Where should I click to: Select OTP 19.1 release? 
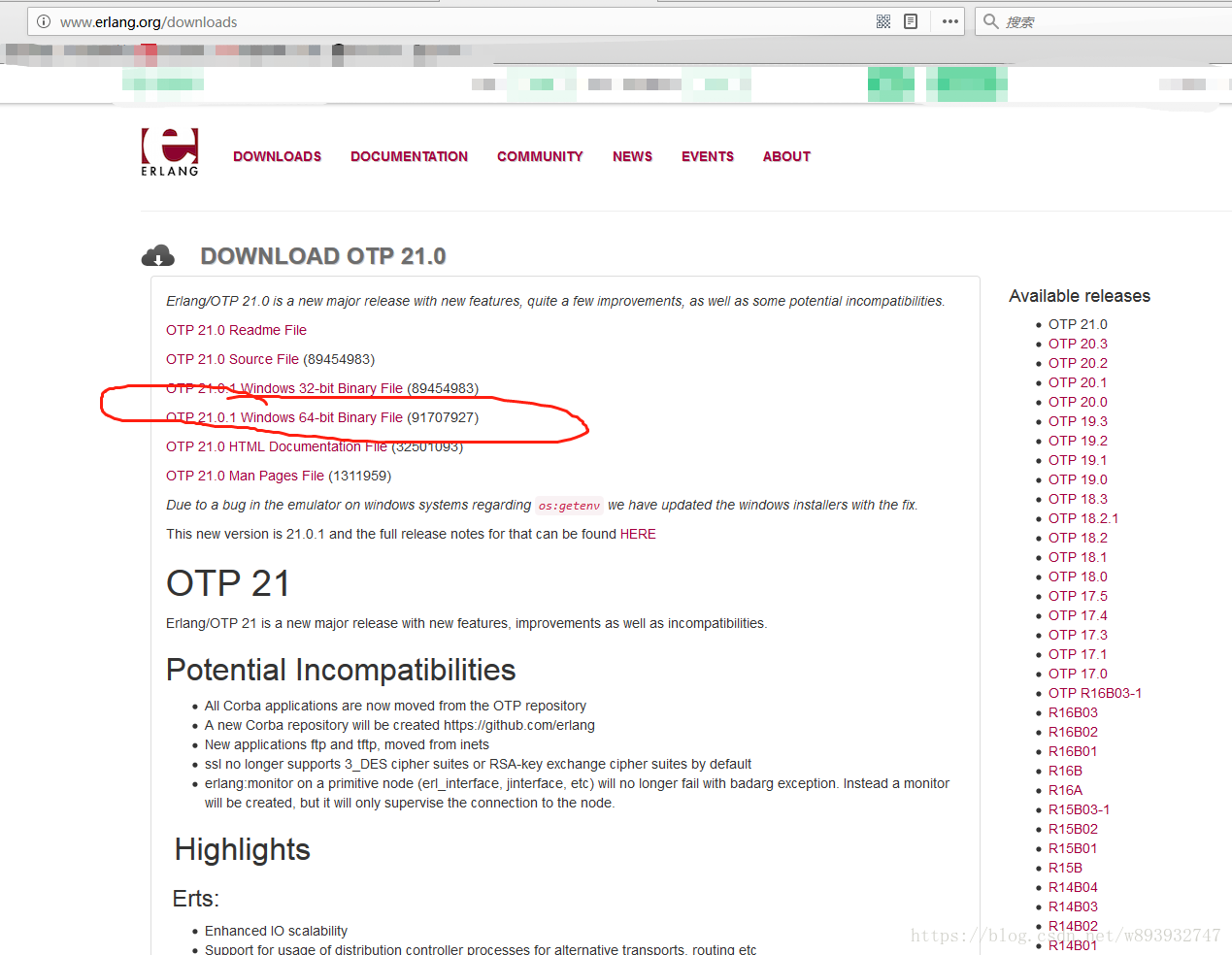pos(1078,460)
